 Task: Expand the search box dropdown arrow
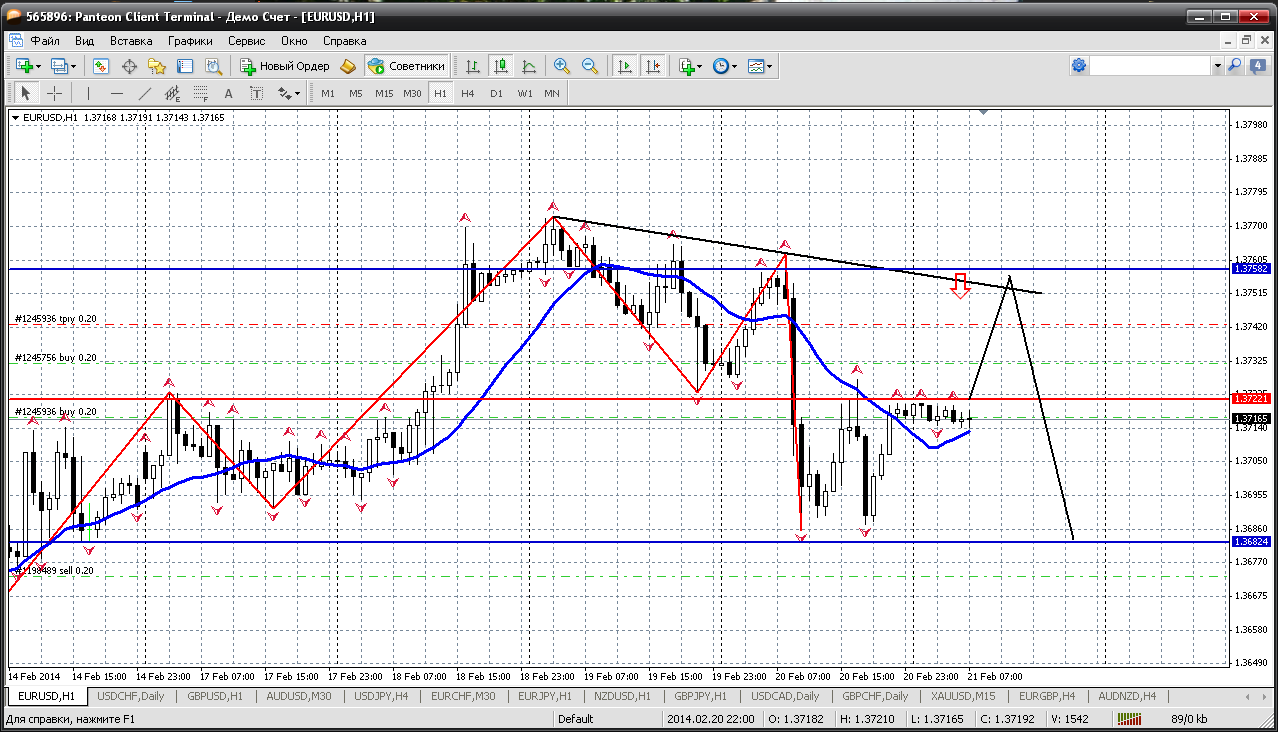[1217, 65]
